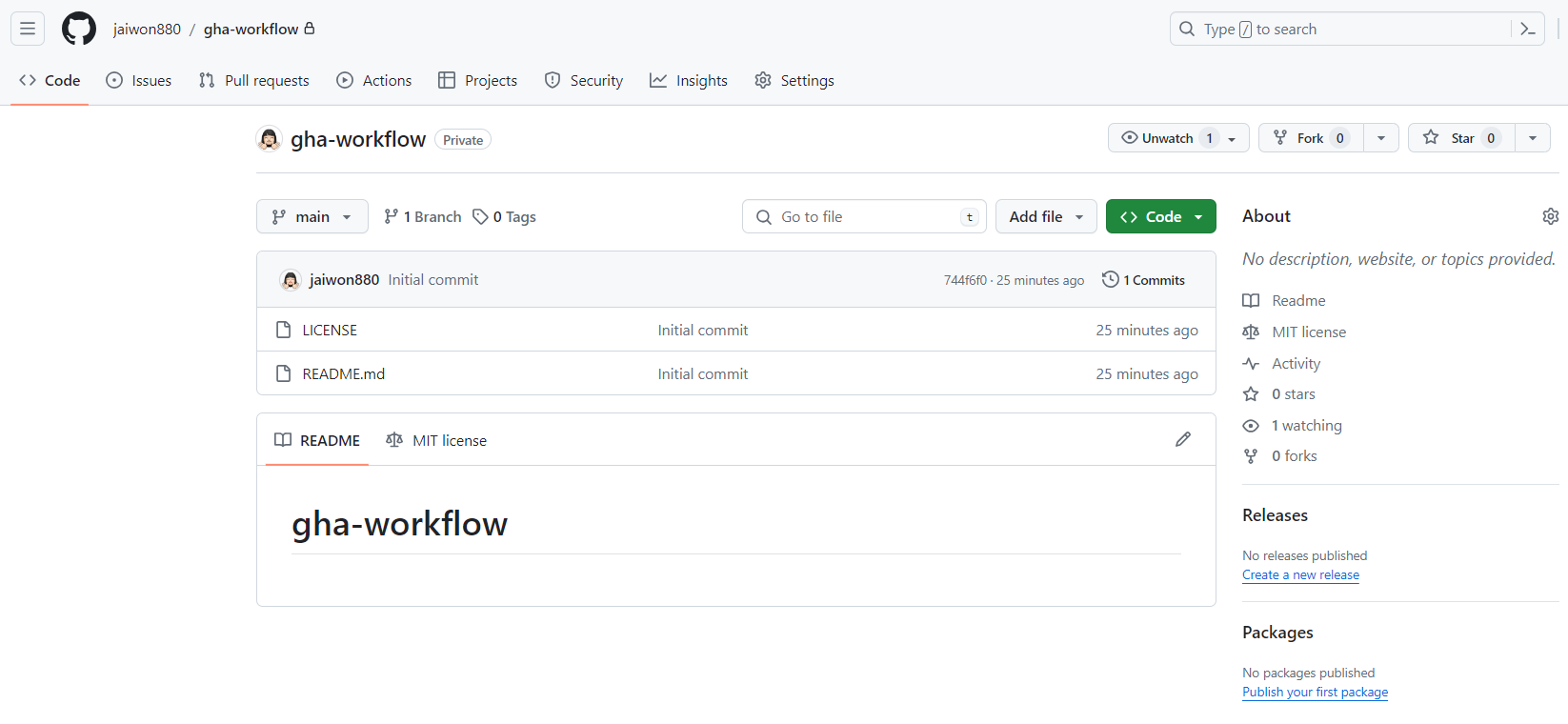Click the Packages heading

pyautogui.click(x=1277, y=633)
